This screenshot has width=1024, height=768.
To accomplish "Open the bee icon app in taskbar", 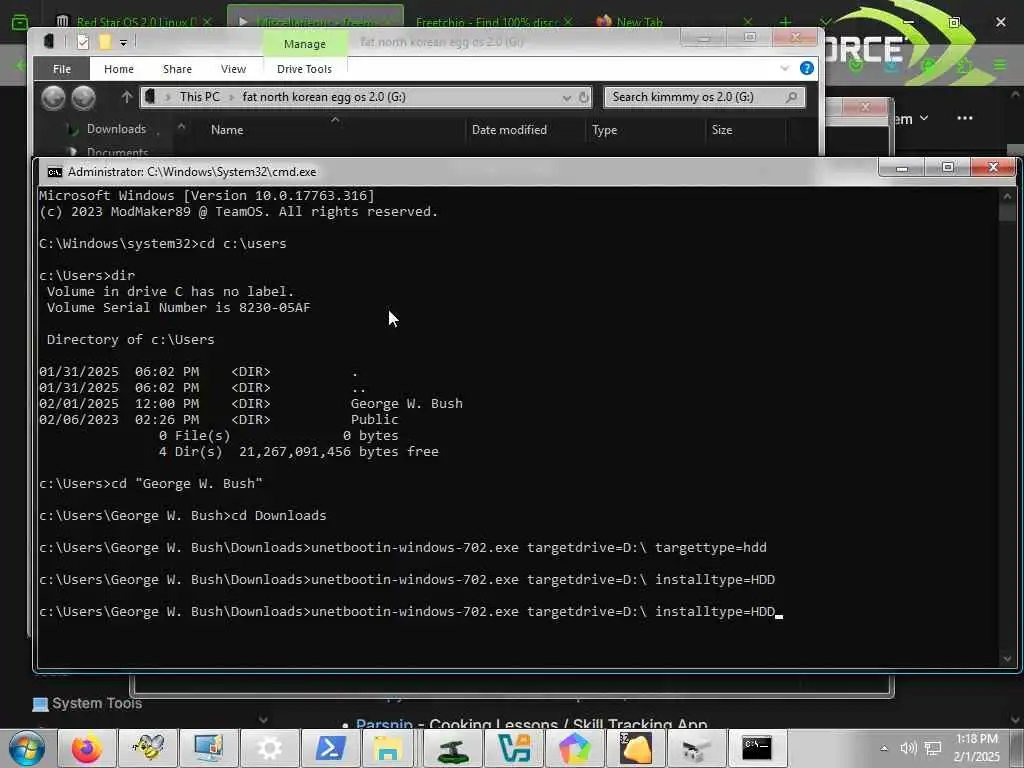I will [x=148, y=748].
